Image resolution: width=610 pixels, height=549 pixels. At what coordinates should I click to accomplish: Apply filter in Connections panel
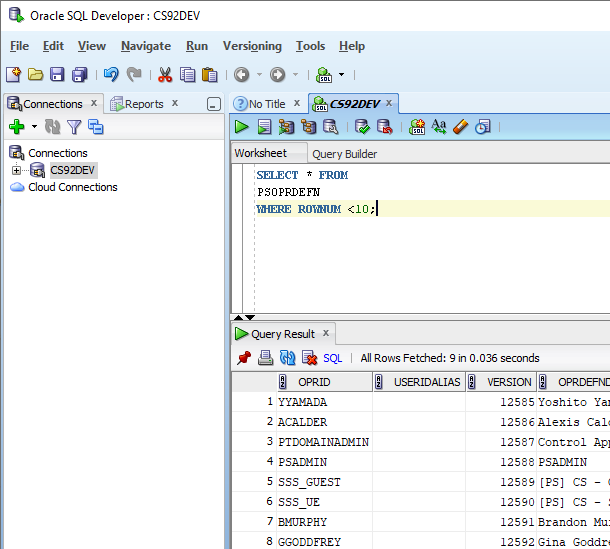[x=74, y=127]
